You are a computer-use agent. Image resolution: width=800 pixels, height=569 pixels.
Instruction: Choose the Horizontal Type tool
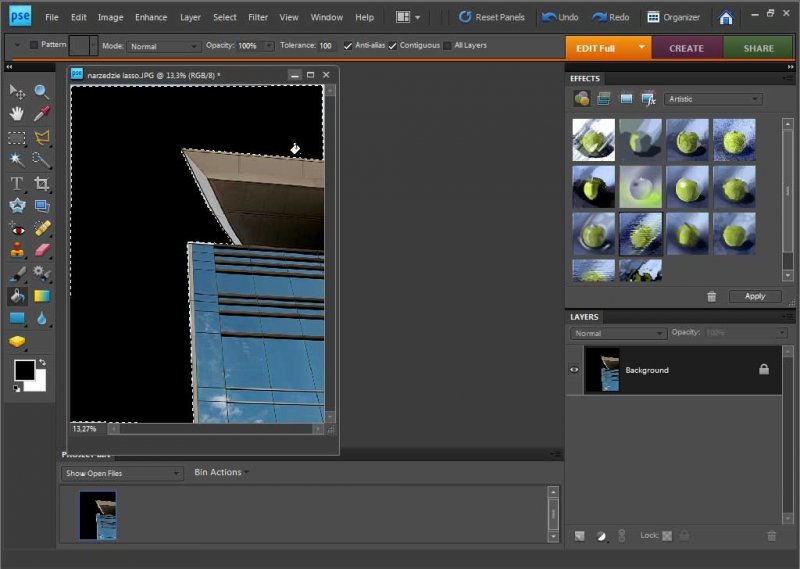pyautogui.click(x=17, y=183)
